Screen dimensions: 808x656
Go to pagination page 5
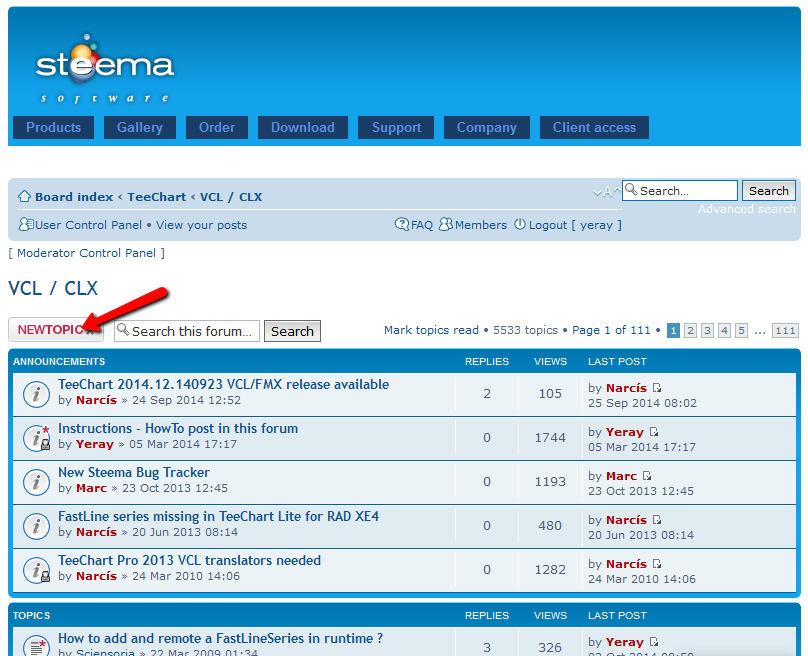[742, 330]
